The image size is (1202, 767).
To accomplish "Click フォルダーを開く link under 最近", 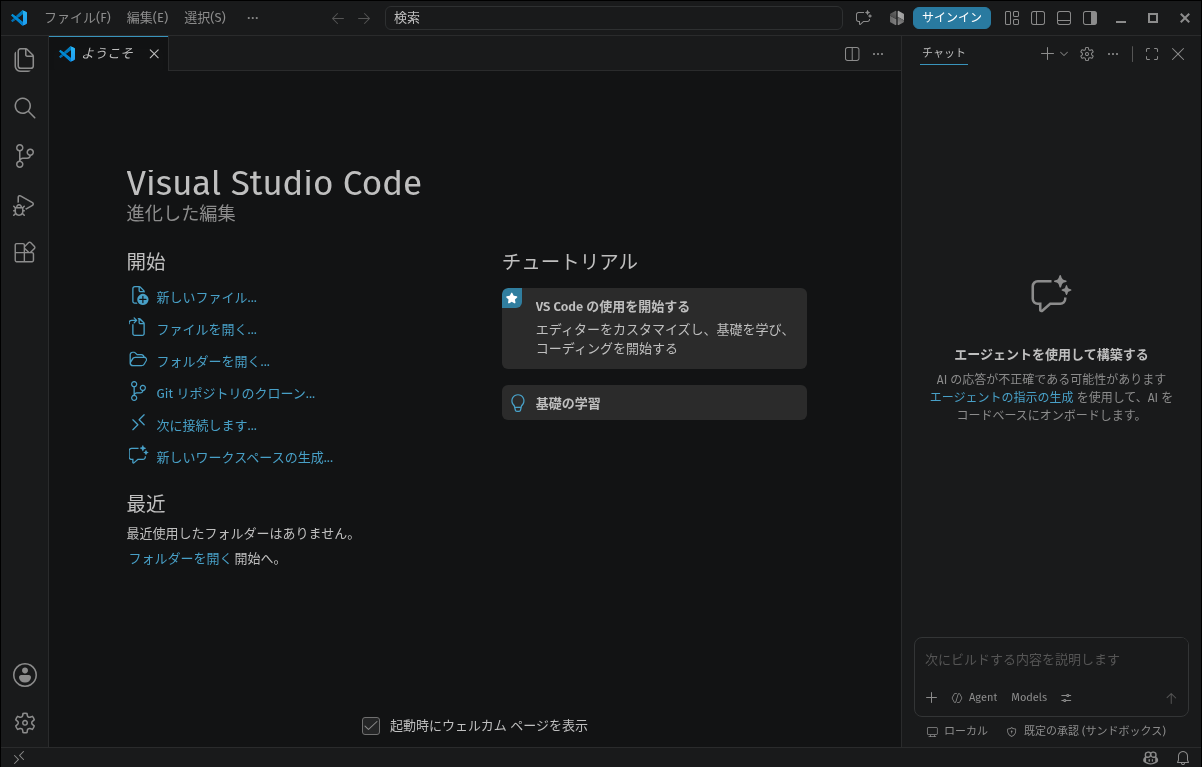I will (180, 559).
